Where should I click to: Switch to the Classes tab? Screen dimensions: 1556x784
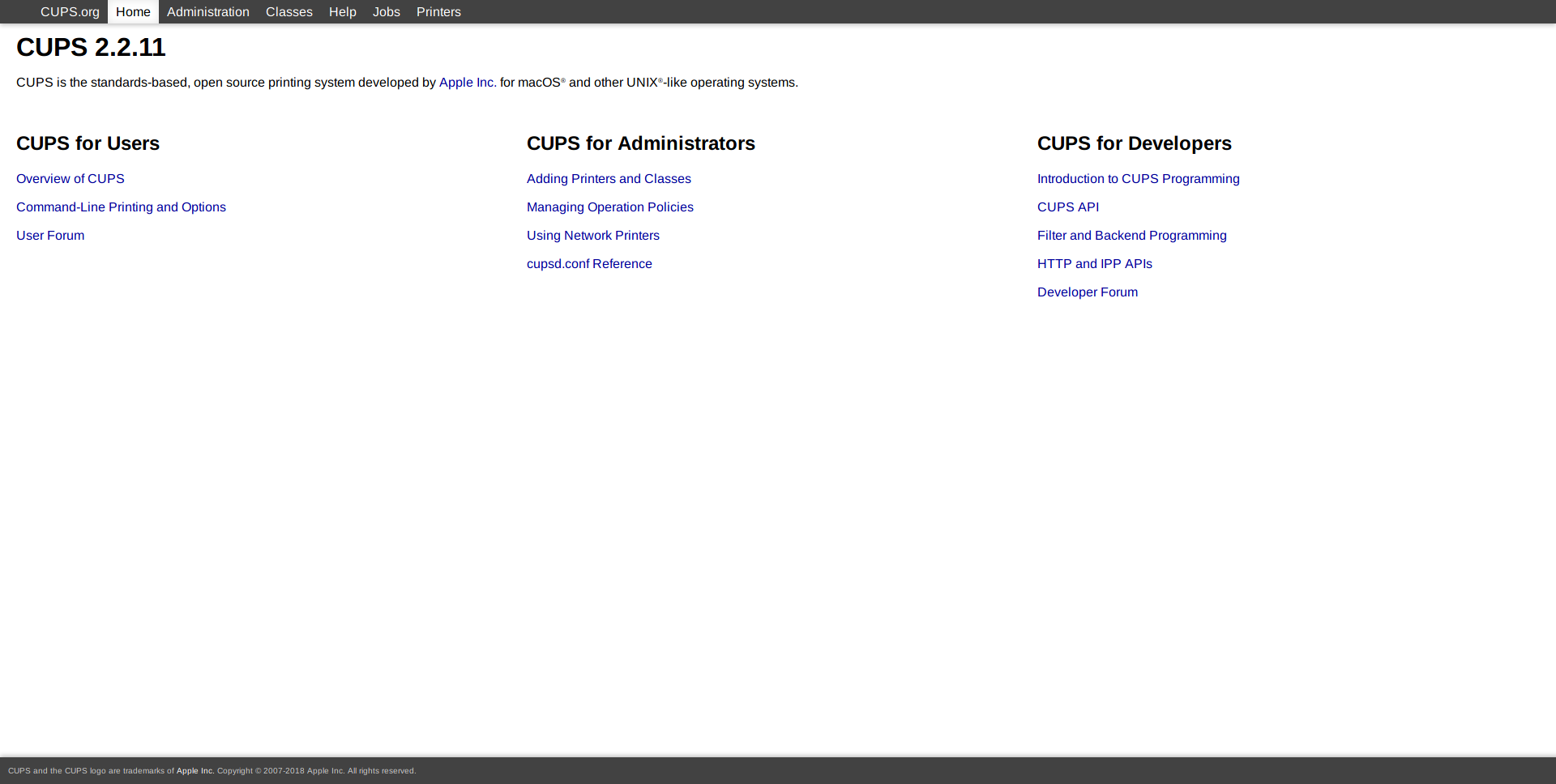click(x=289, y=12)
